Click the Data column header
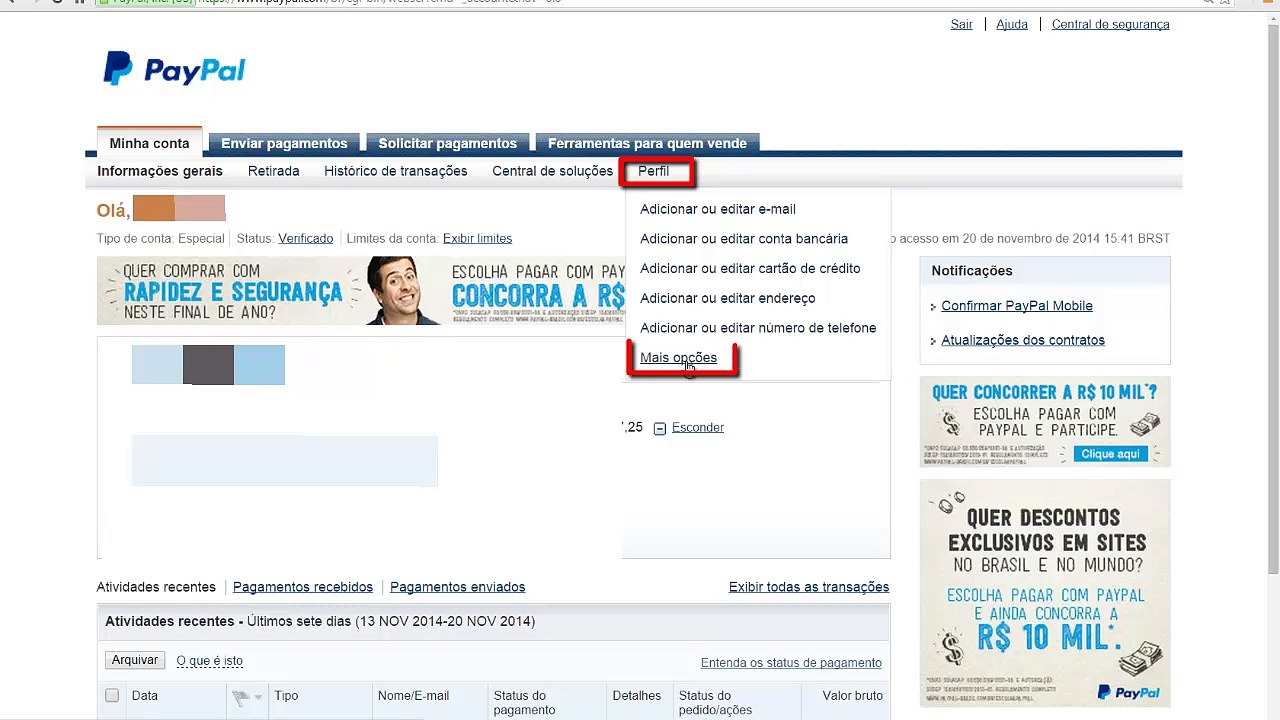 click(145, 696)
